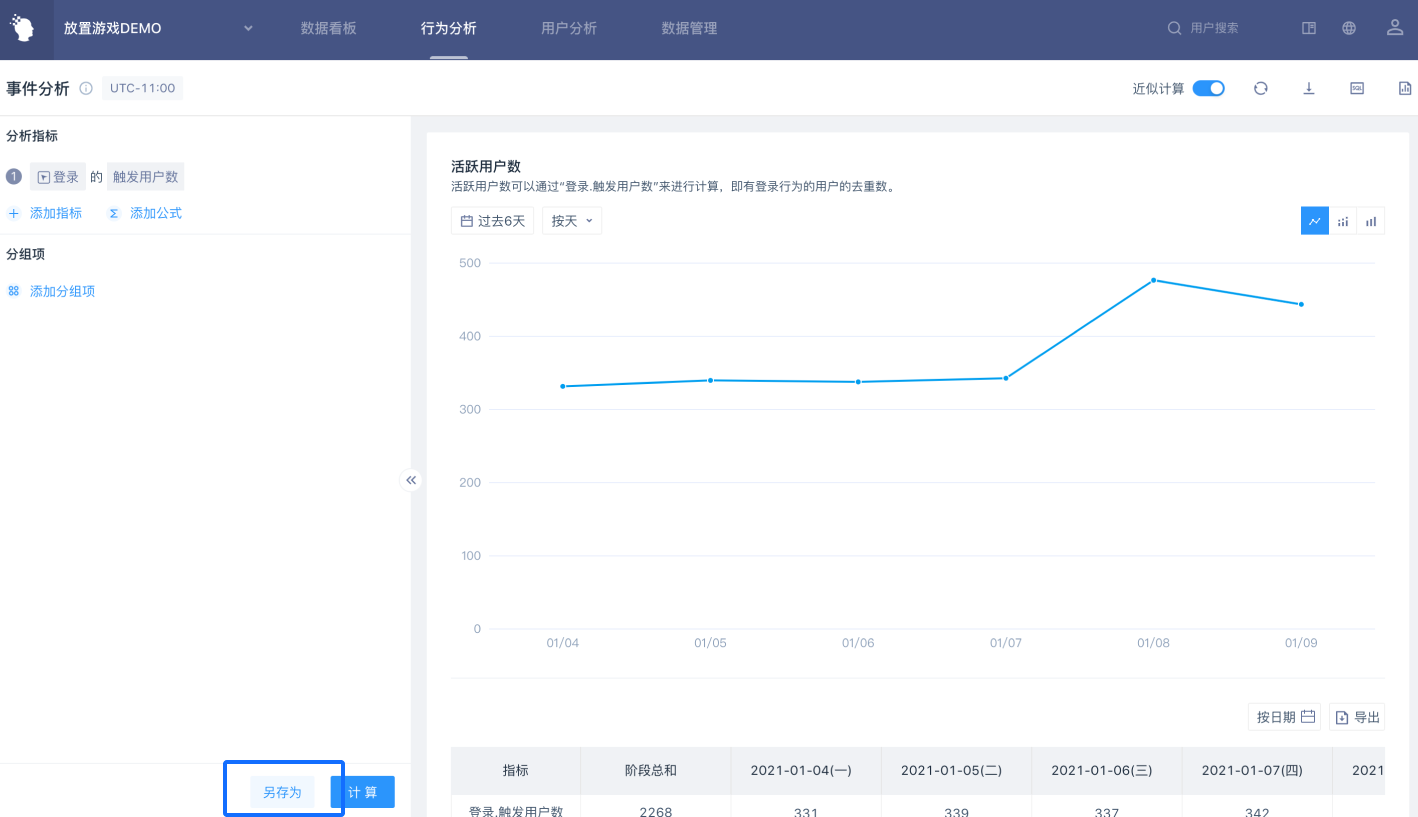The width and height of the screenshot is (1418, 817).
Task: Open the 过去6天 date range picker
Action: click(x=492, y=221)
